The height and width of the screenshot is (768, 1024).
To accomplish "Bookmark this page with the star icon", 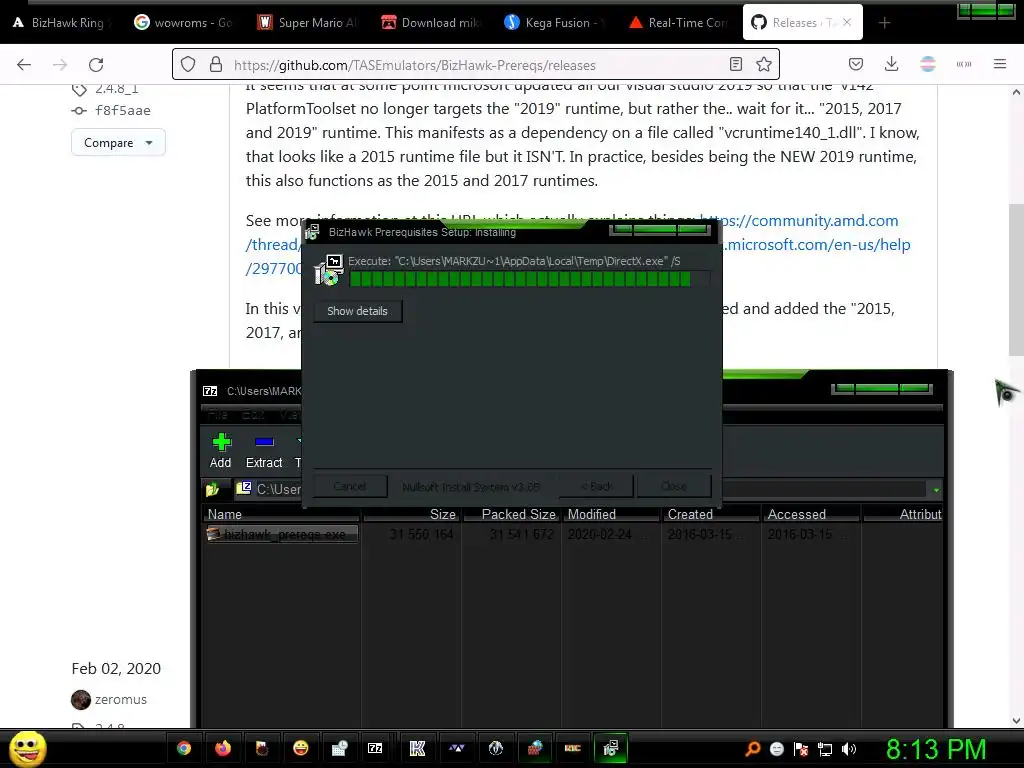I will (763, 64).
